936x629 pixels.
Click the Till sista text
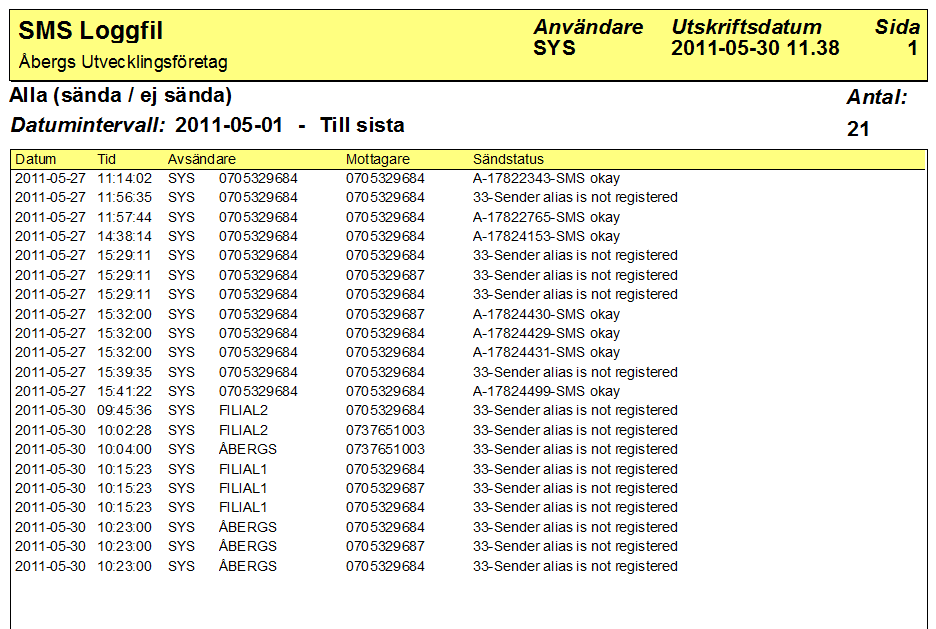tap(362, 125)
